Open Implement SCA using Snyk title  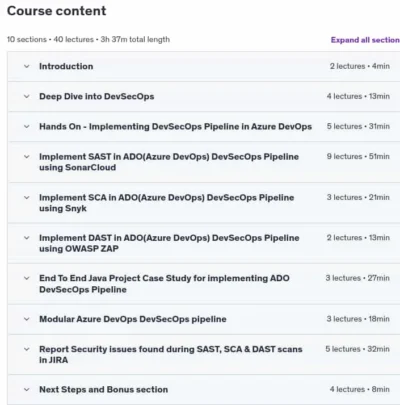tap(167, 203)
